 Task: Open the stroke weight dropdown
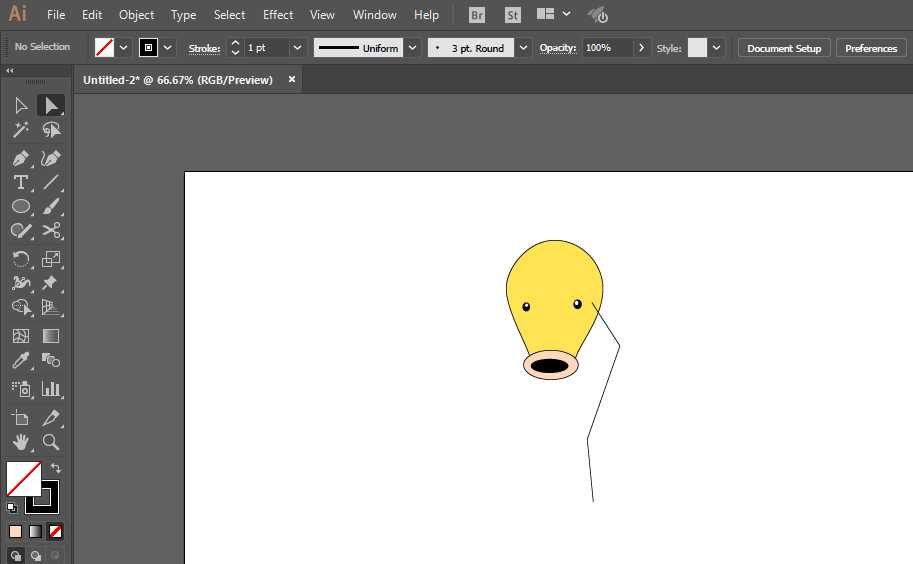[x=297, y=48]
